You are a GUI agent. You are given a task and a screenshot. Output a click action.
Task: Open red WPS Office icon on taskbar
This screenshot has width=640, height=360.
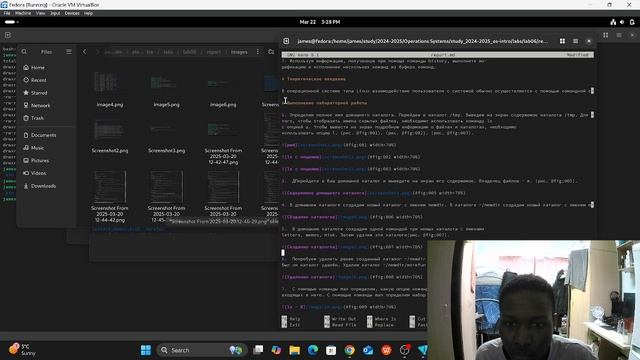click(x=386, y=350)
